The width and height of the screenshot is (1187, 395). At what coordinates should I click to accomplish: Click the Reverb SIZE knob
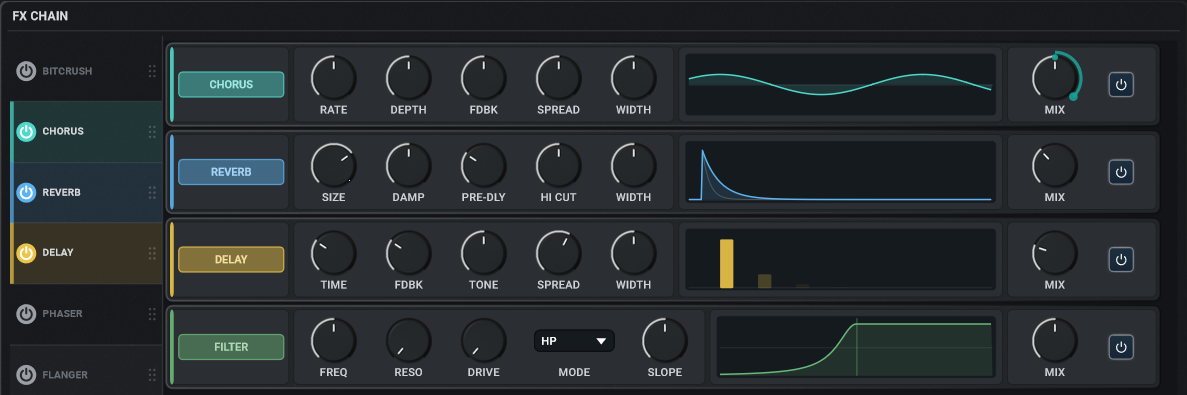[x=333, y=166]
